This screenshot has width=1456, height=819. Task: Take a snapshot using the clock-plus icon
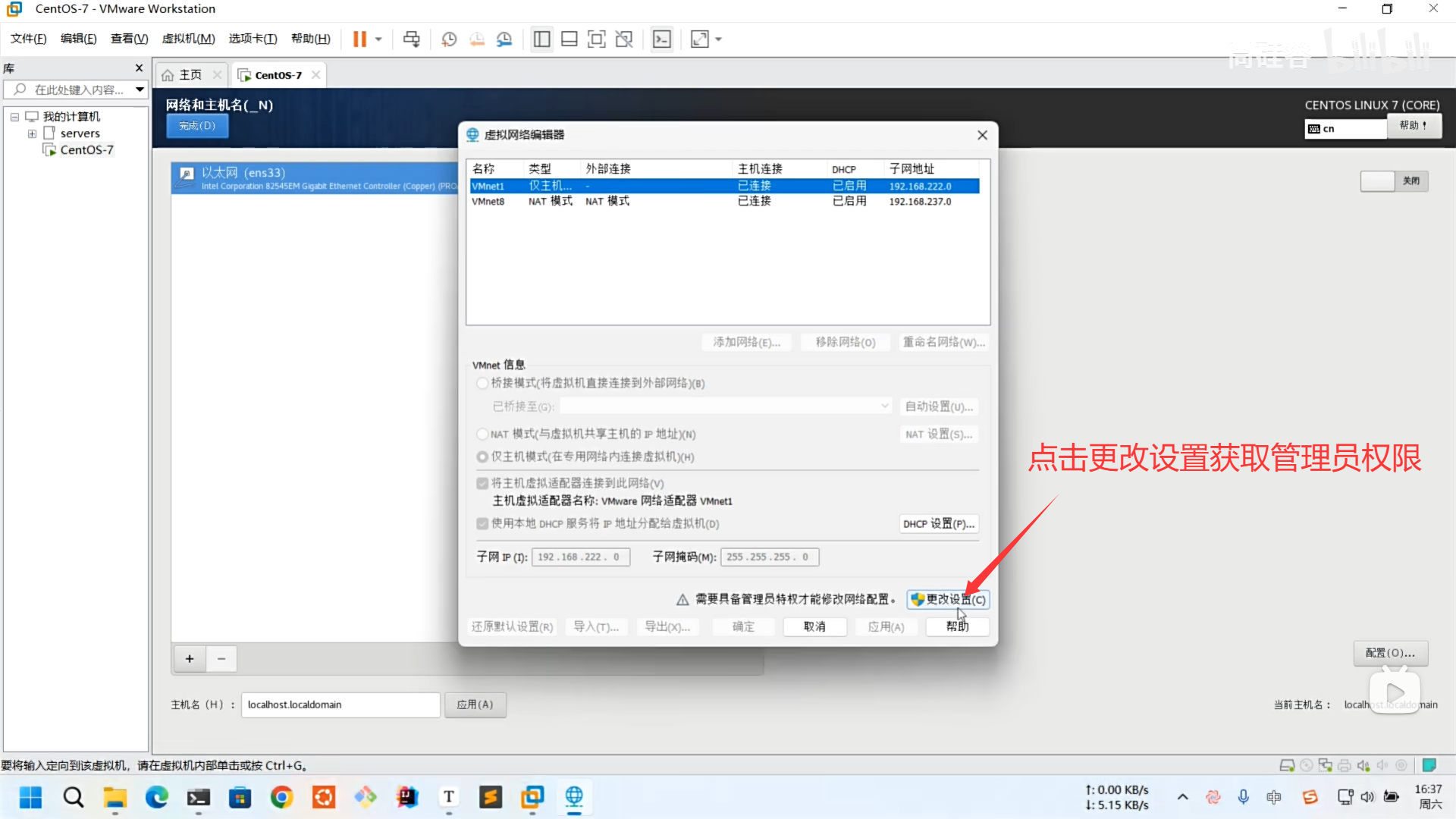[x=449, y=39]
